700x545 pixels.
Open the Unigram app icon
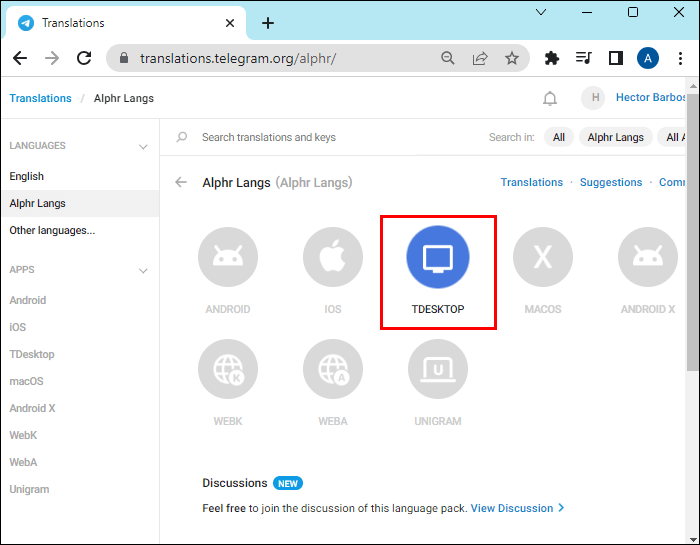438,369
